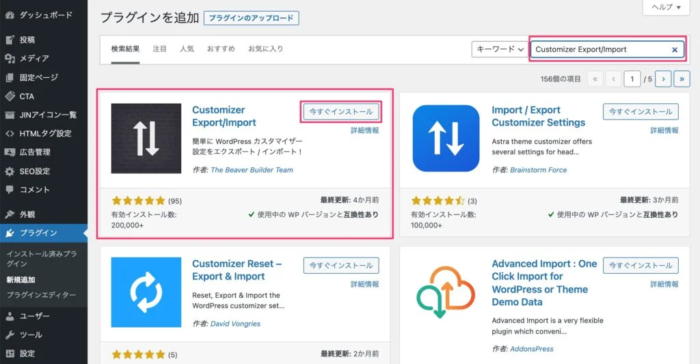Click the 固定ページ pages icon
The height and width of the screenshot is (364, 700).
(x=9, y=77)
